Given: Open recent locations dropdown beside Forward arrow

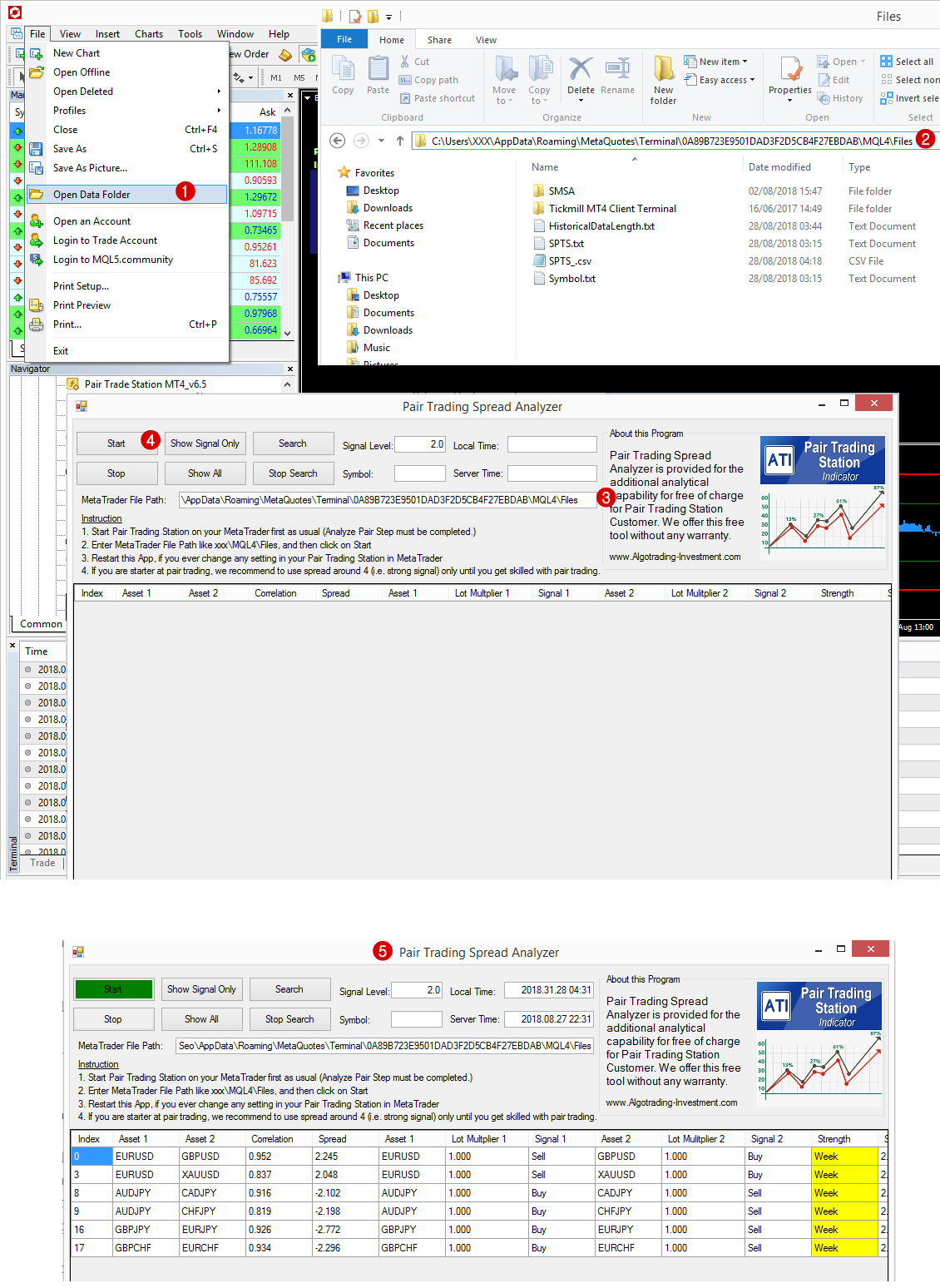Looking at the screenshot, I should click(381, 141).
